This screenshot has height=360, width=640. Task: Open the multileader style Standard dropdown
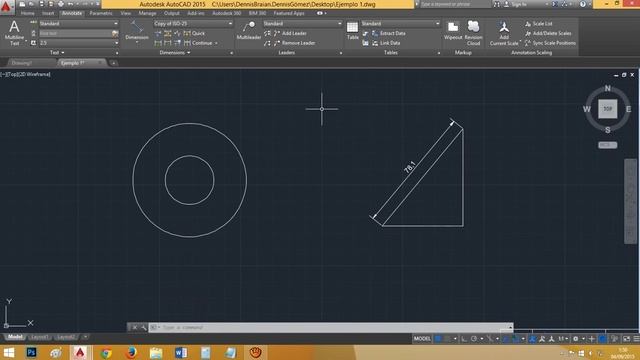[302, 24]
